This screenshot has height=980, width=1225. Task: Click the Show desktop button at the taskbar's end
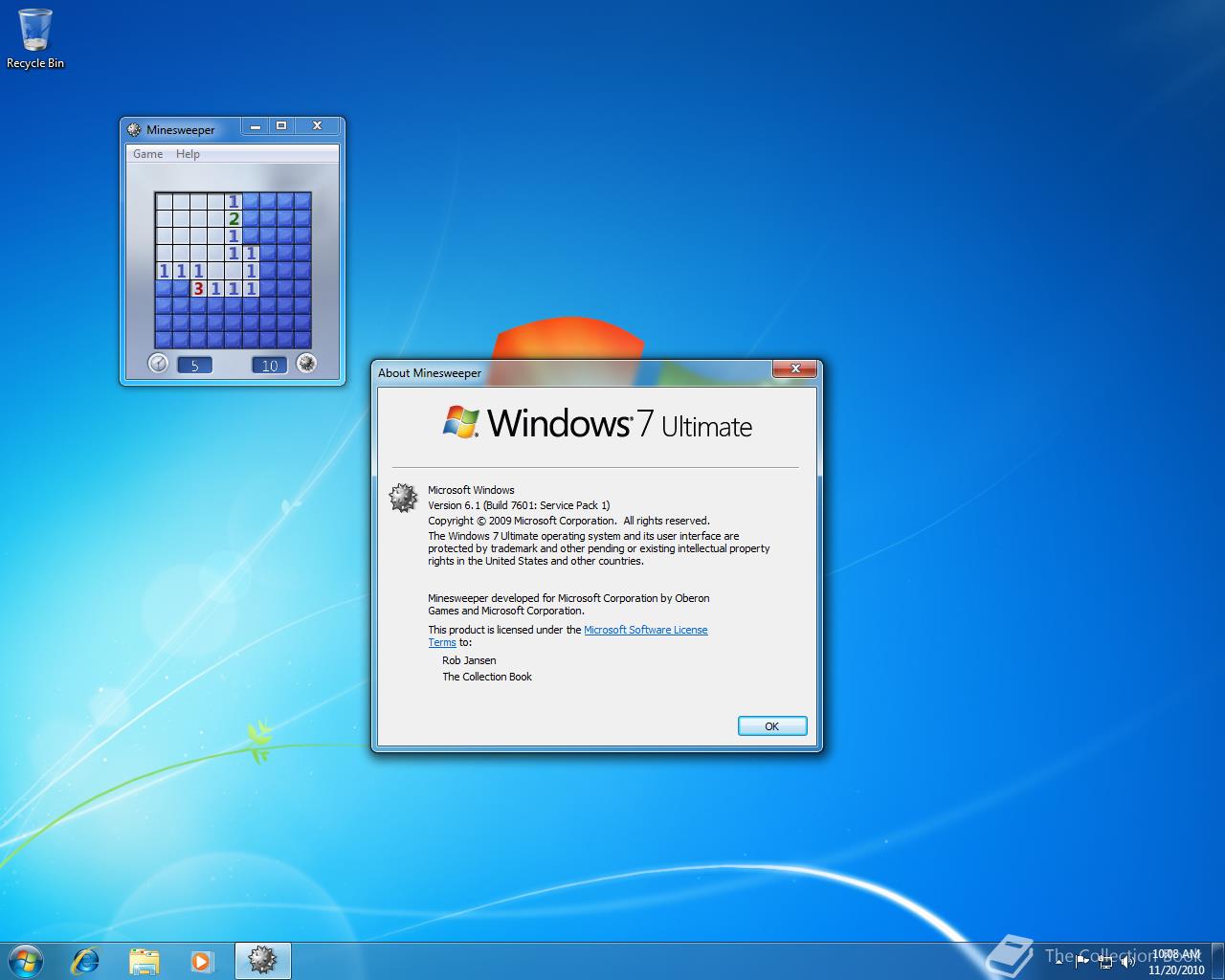tap(1218, 961)
